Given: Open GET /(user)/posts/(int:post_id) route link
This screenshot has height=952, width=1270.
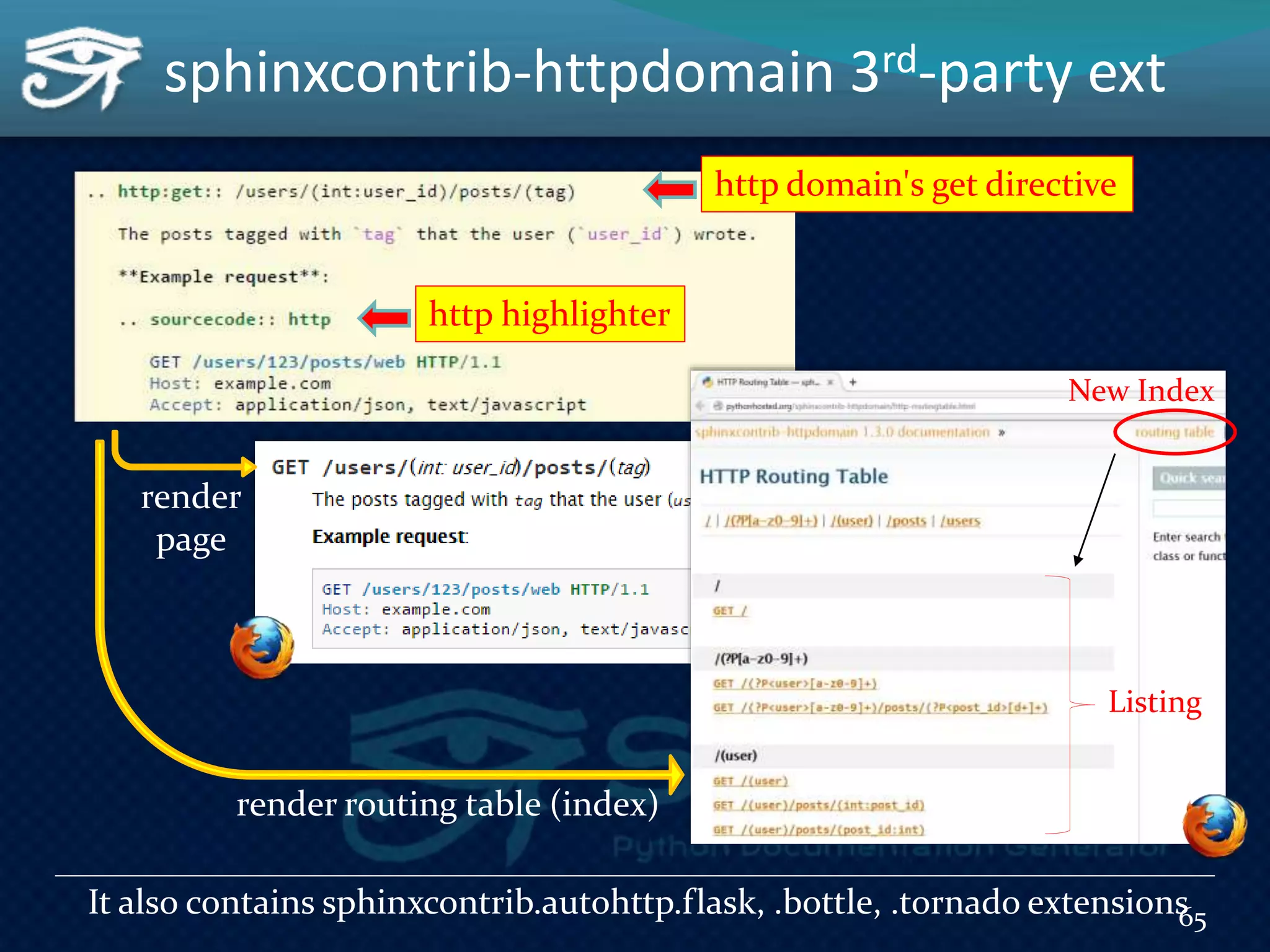Looking at the screenshot, I should click(x=819, y=805).
